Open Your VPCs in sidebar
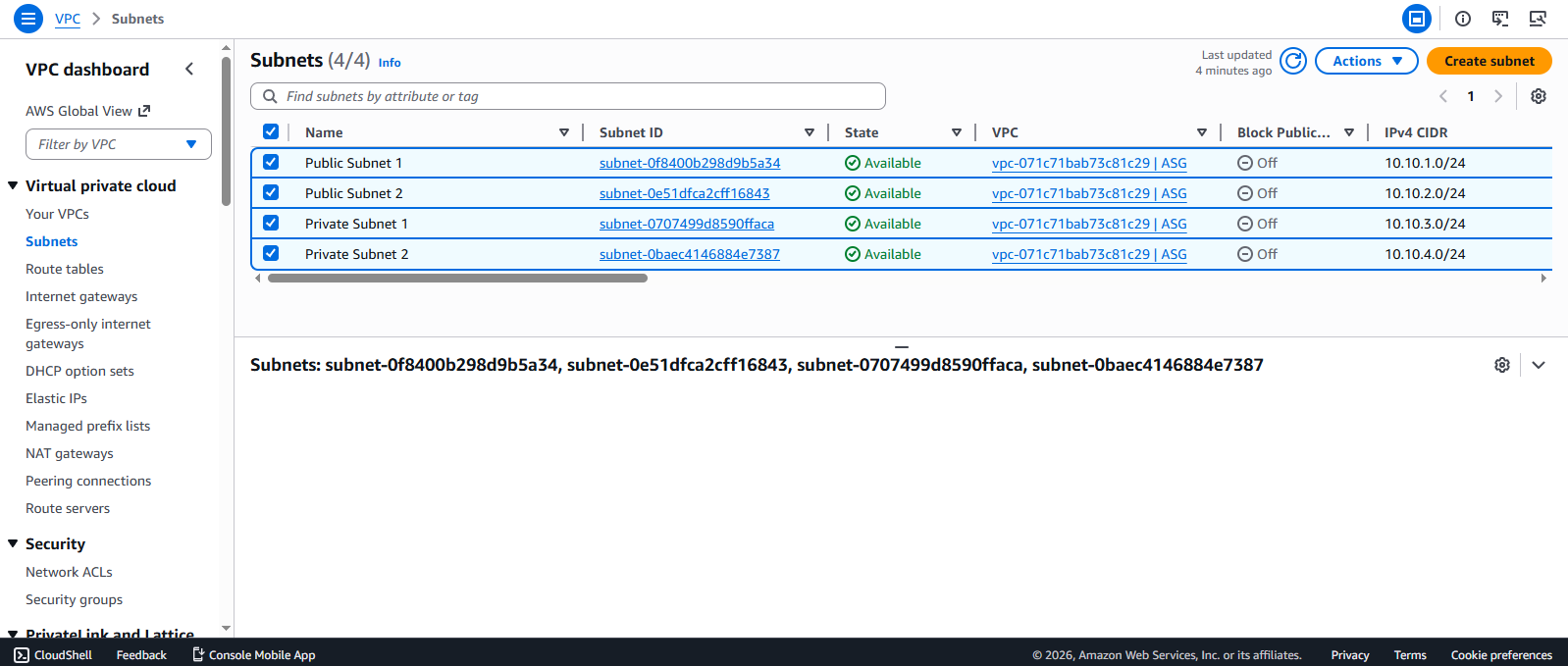Image resolution: width=1568 pixels, height=666 pixels. (57, 214)
